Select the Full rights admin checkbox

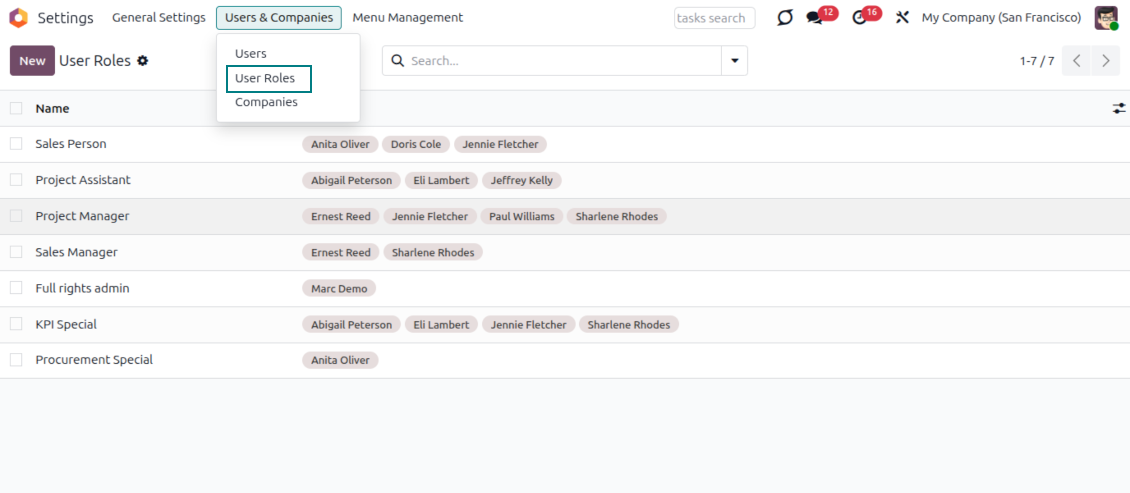click(16, 288)
